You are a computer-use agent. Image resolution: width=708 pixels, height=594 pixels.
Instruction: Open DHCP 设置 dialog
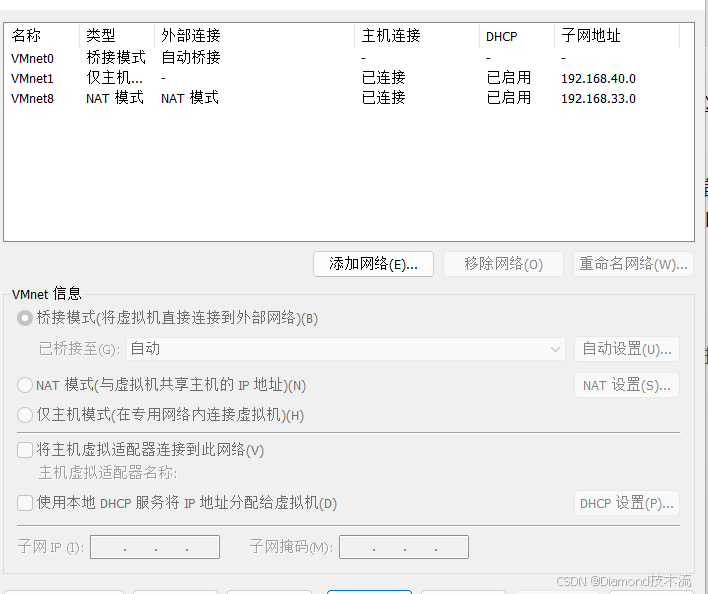(x=627, y=503)
